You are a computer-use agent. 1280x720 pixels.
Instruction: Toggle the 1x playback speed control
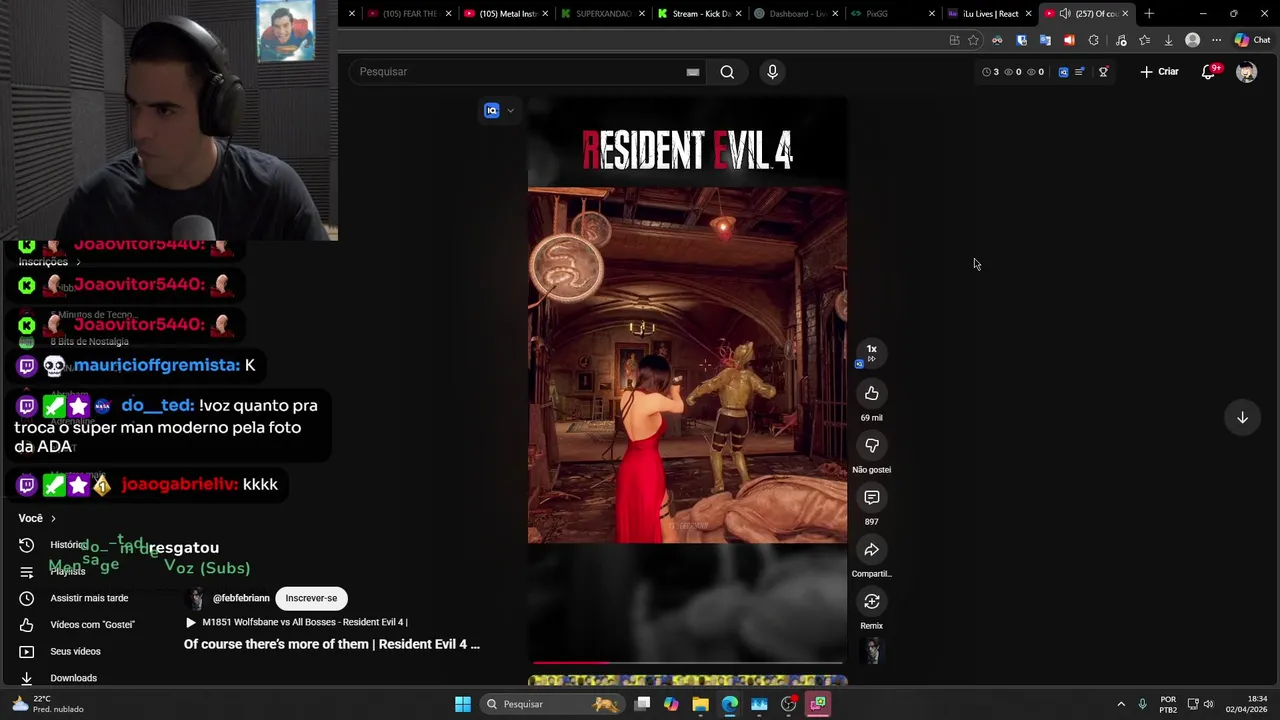click(871, 353)
